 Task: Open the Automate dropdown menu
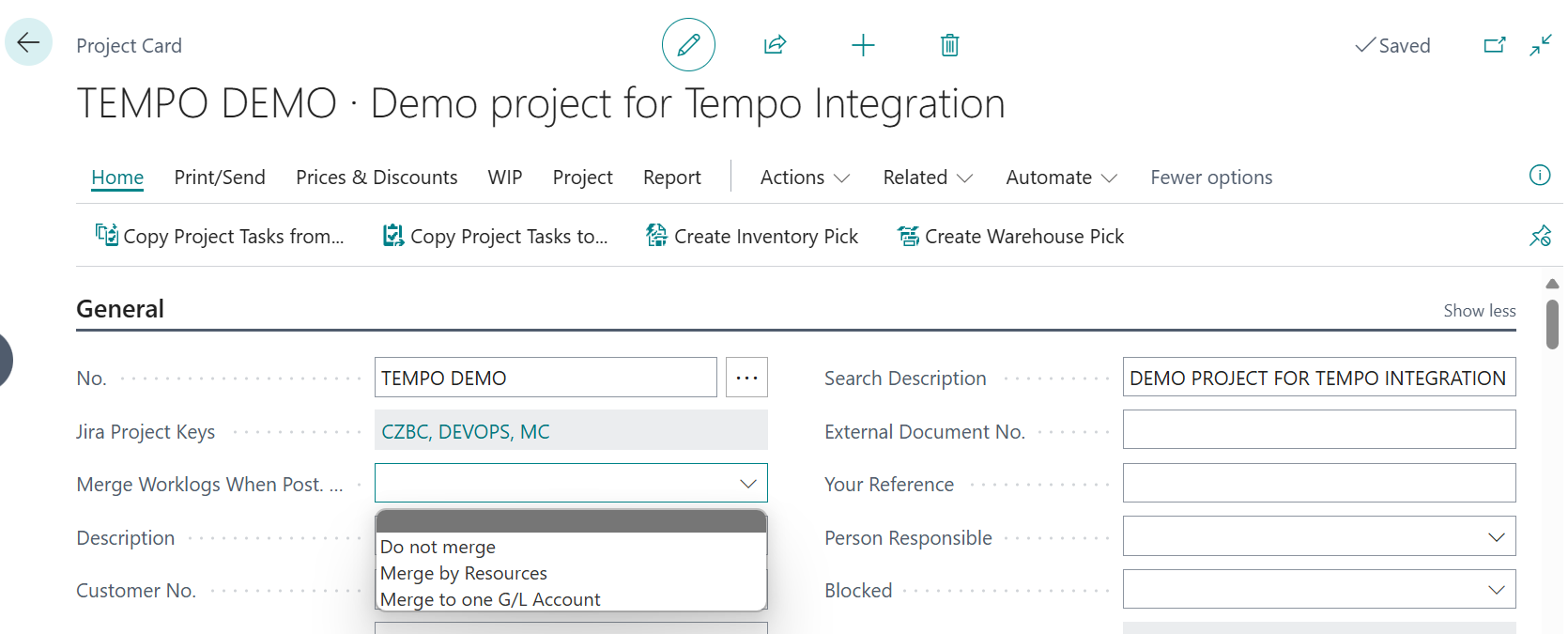[1061, 178]
